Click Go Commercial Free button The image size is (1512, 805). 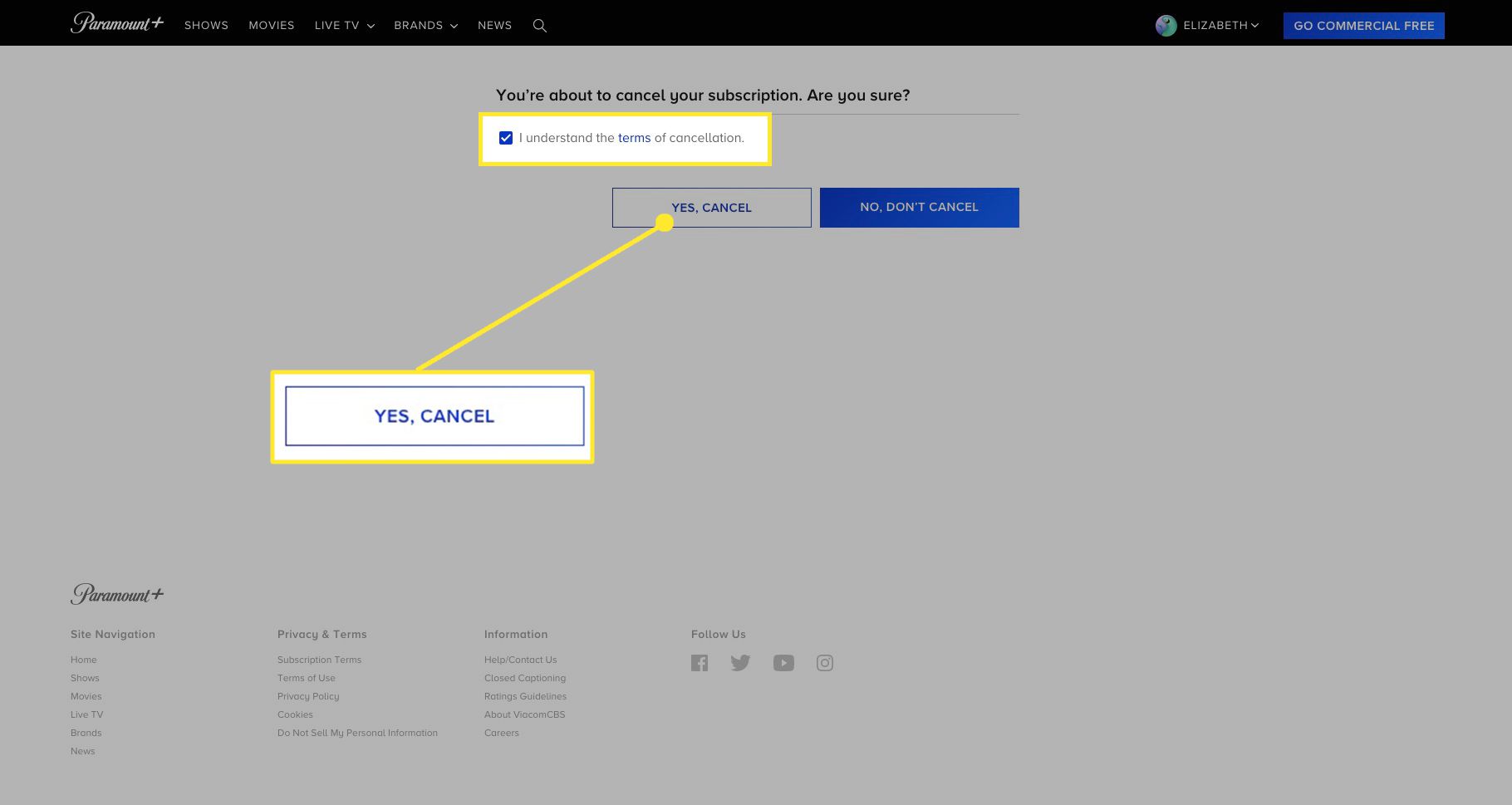(x=1364, y=26)
